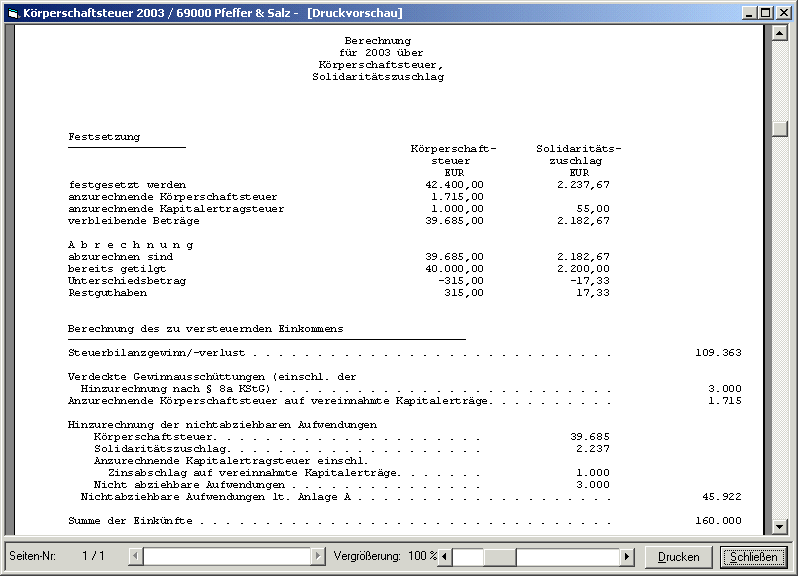798x576 pixels.
Task: Click the Vergrößerung slider thumb
Action: (x=500, y=556)
